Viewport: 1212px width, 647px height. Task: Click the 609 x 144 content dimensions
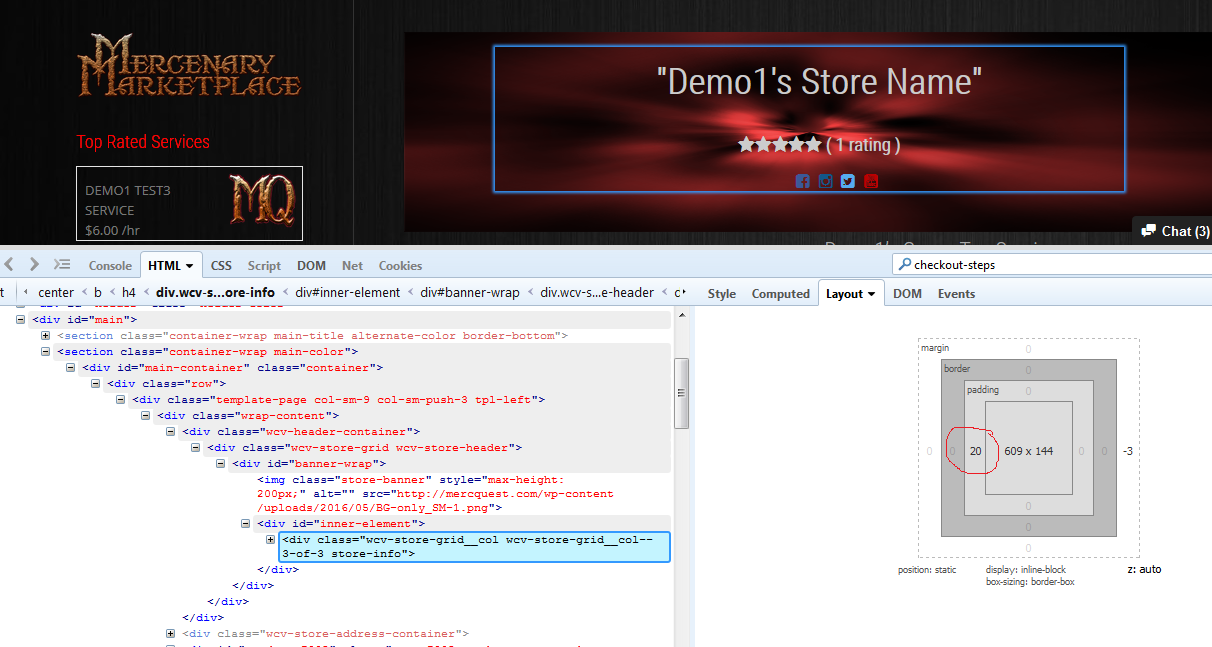[x=1029, y=451]
